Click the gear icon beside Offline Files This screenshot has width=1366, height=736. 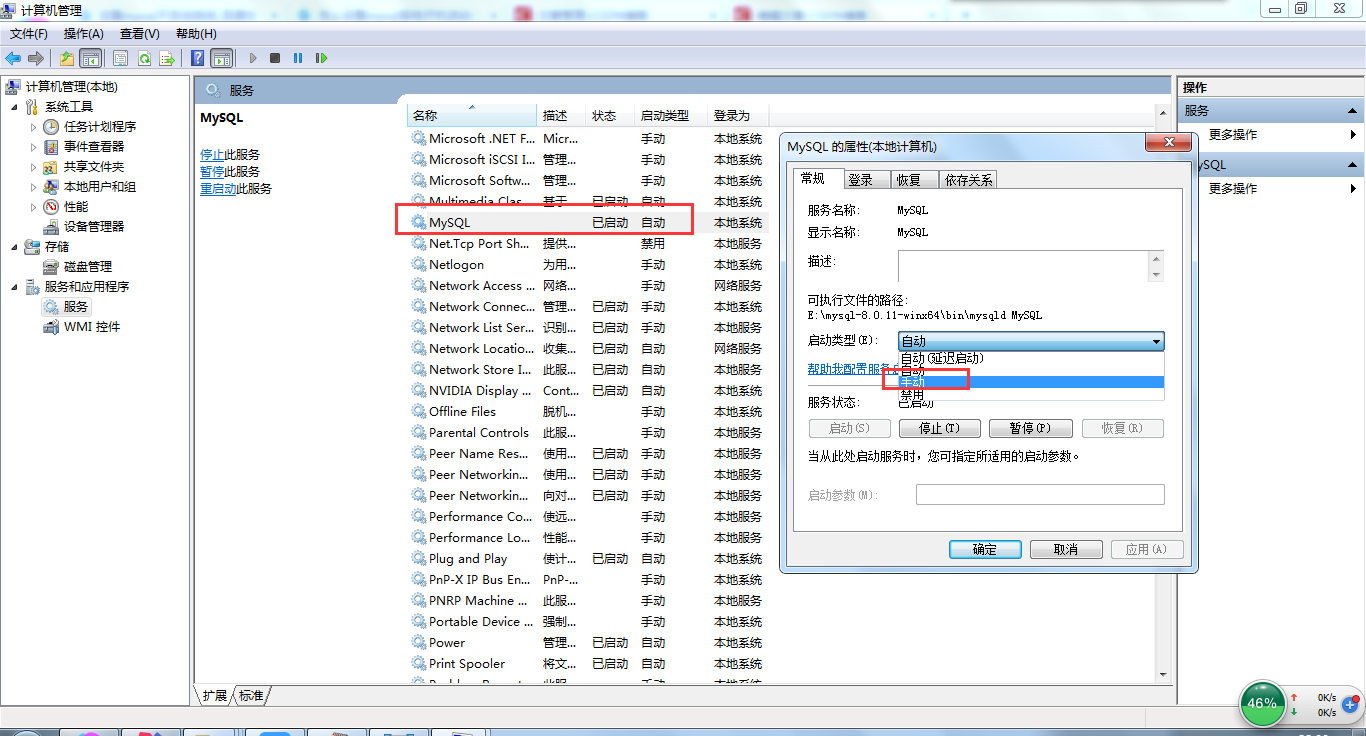(419, 412)
